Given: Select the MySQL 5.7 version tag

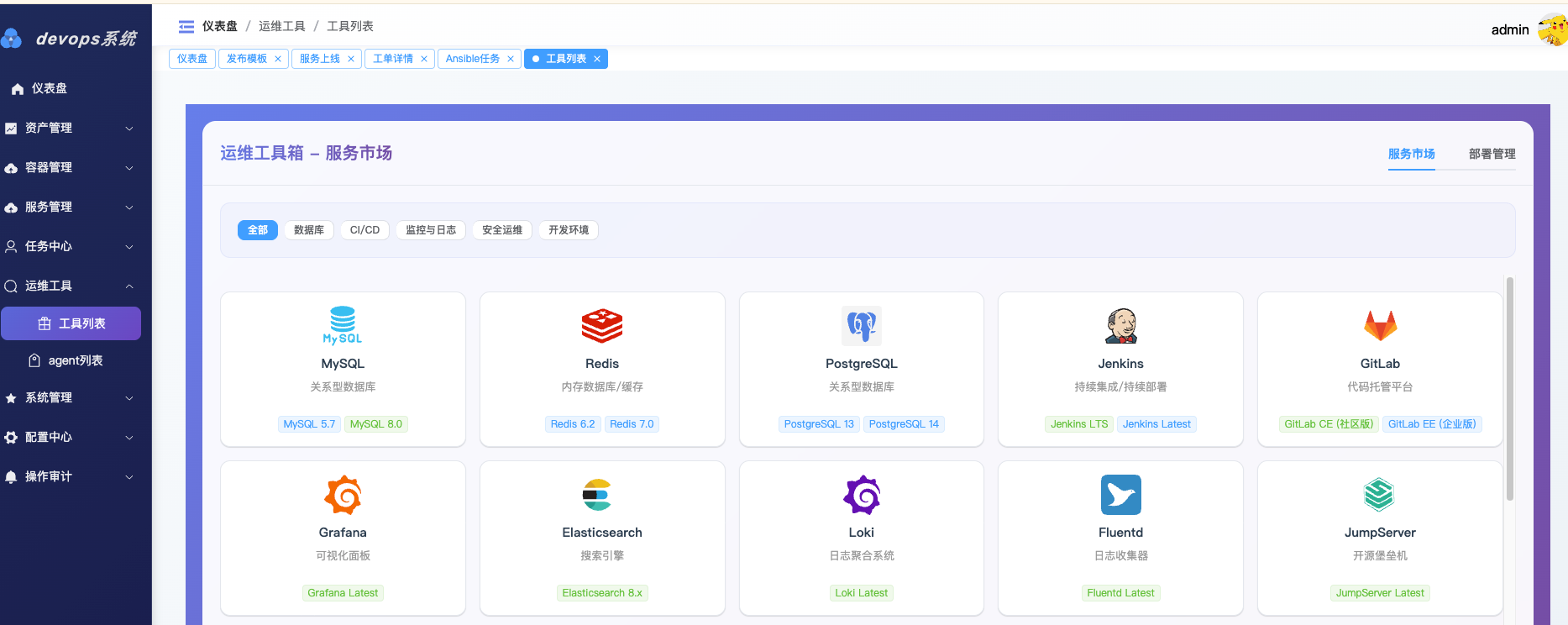Looking at the screenshot, I should [x=309, y=424].
